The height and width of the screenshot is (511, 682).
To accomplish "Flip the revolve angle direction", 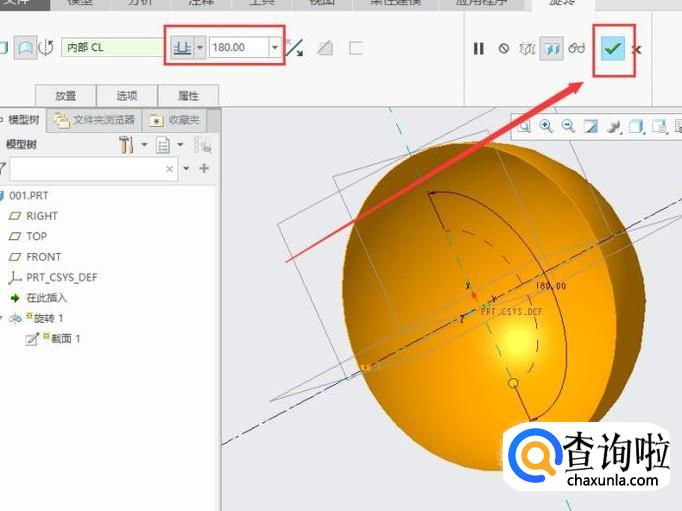I will pos(294,47).
